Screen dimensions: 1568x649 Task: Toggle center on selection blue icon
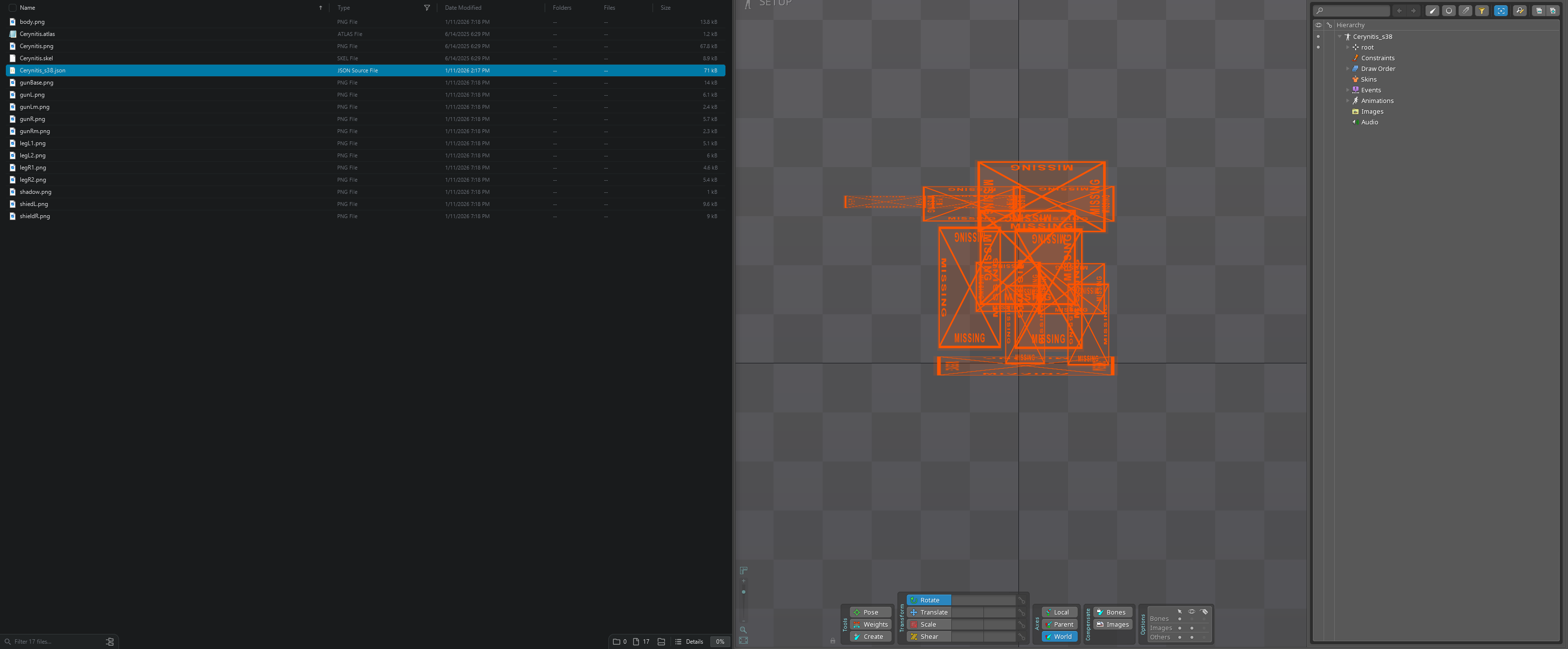point(1500,10)
